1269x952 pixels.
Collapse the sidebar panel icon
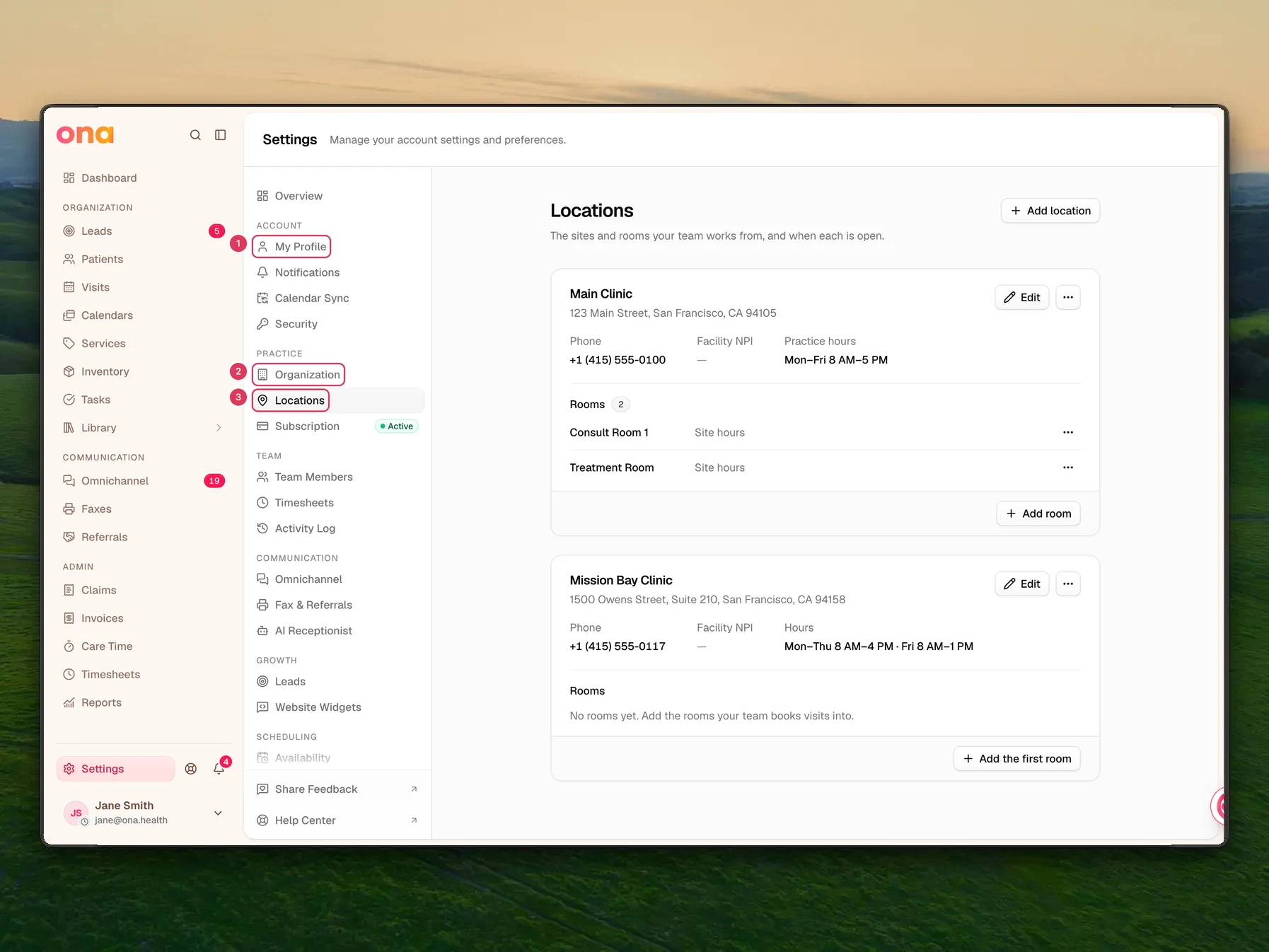point(221,135)
